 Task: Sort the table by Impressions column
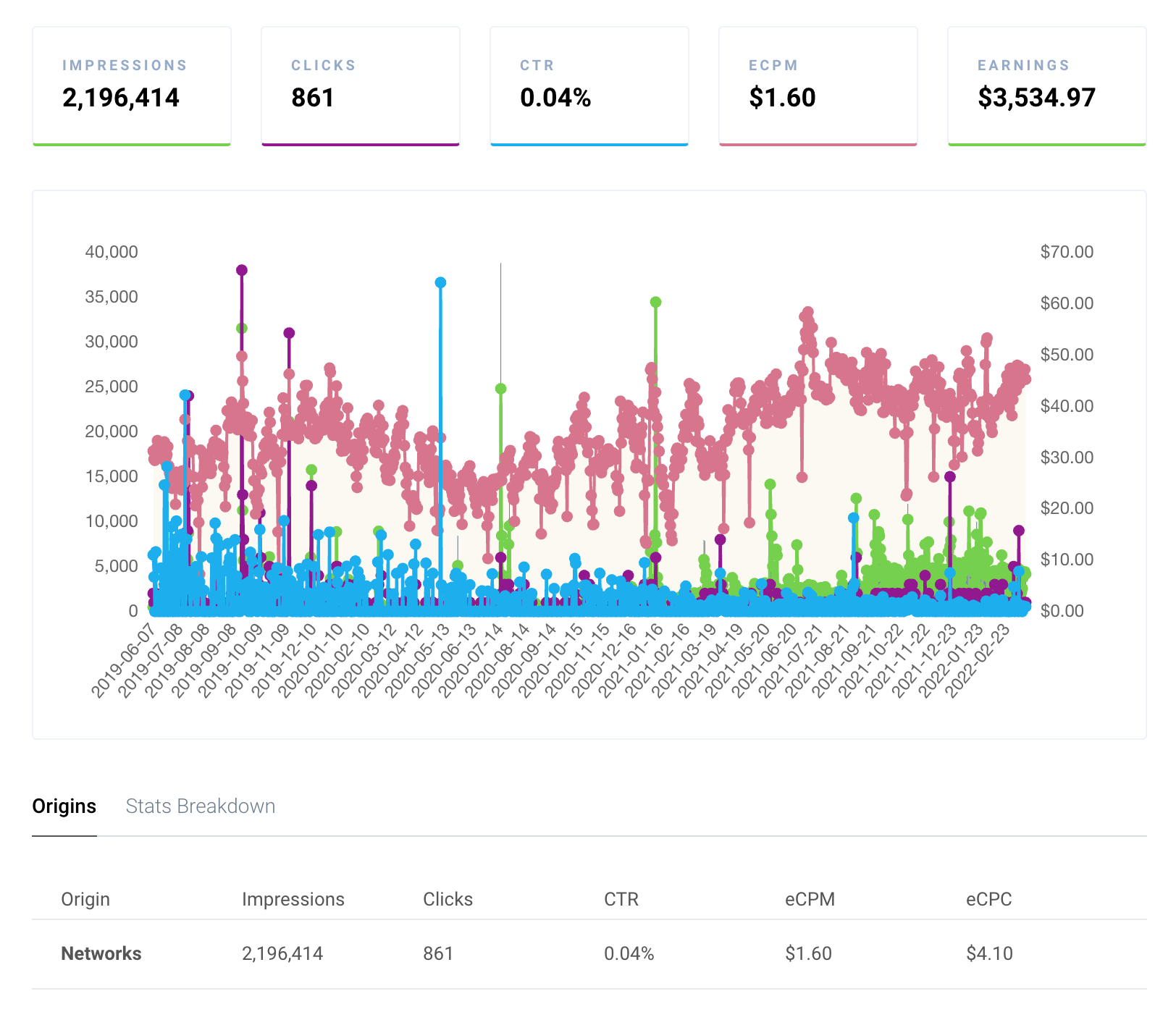tap(293, 899)
